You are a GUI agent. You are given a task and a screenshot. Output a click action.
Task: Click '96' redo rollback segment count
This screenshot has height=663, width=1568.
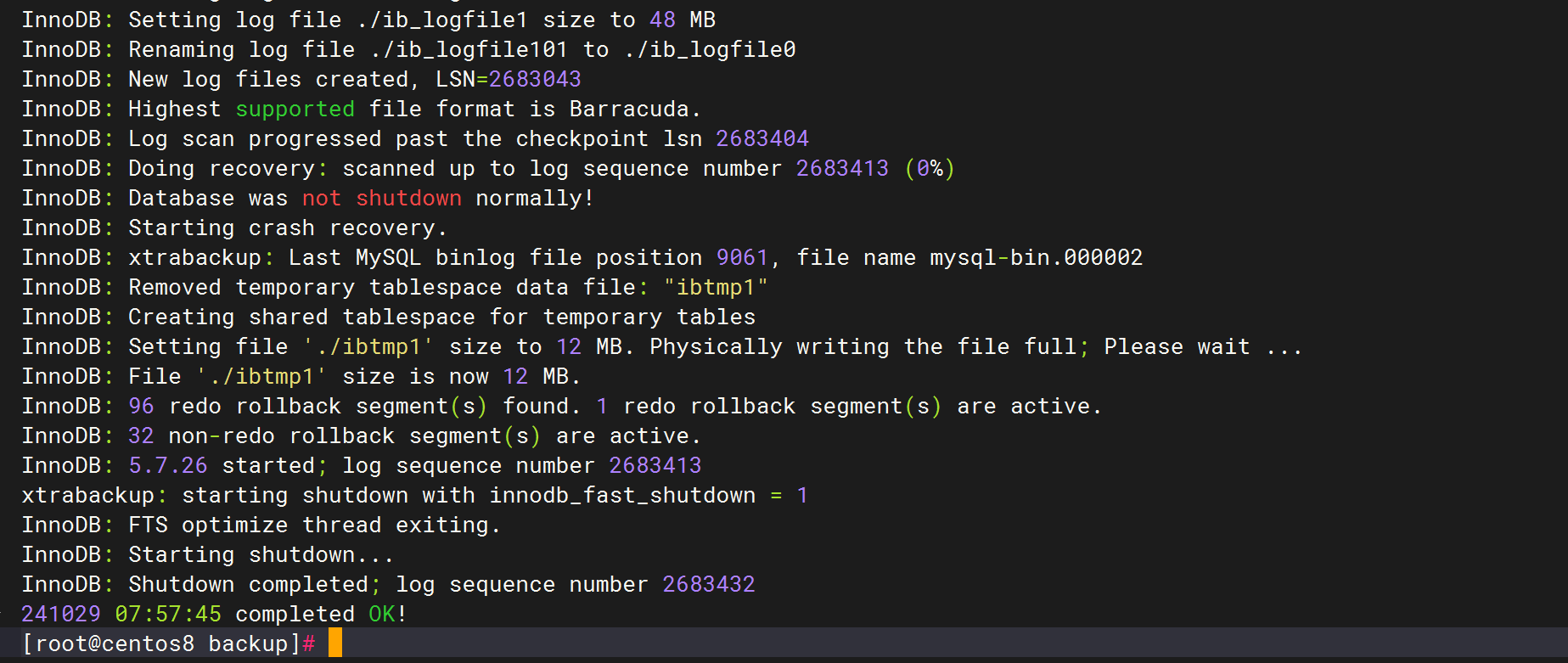pyautogui.click(x=141, y=406)
